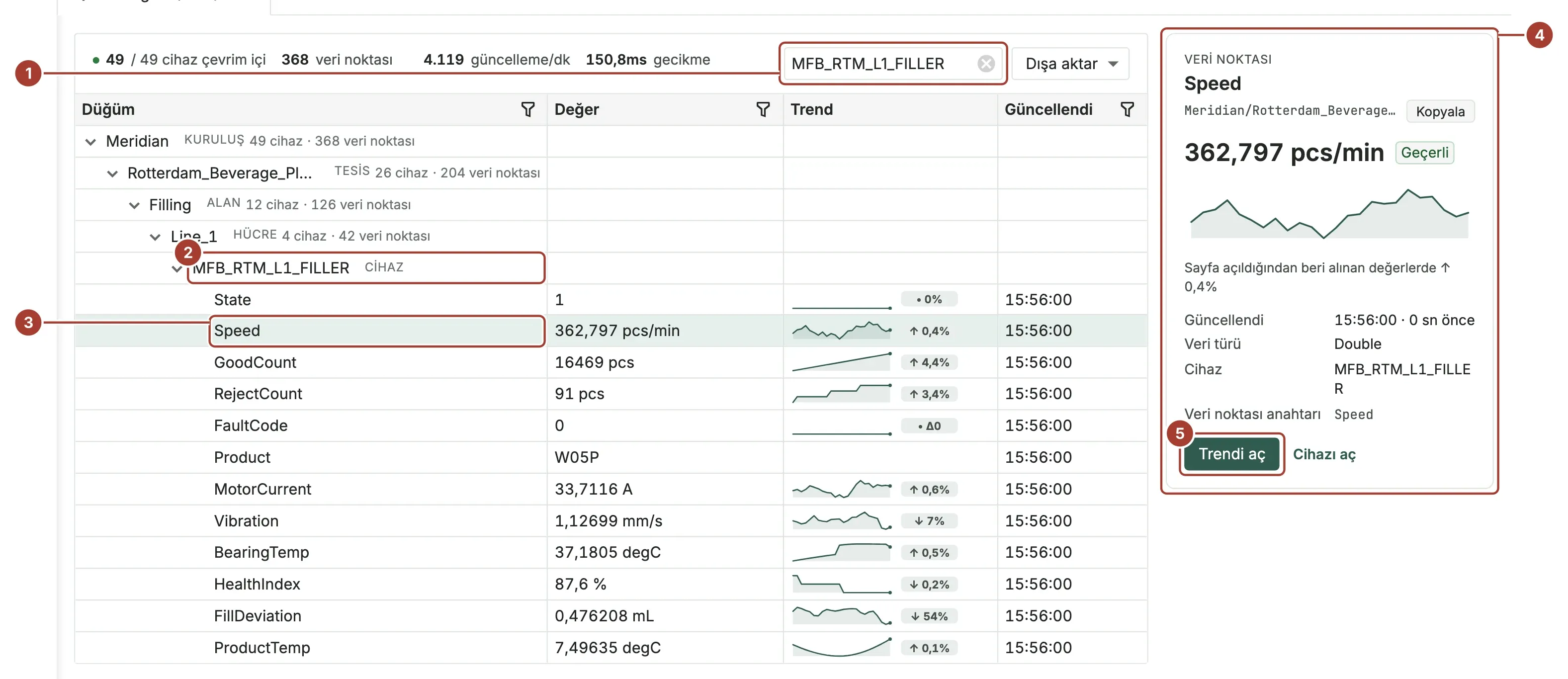Select the HealthIndex row
1568x679 pixels.
(610, 584)
